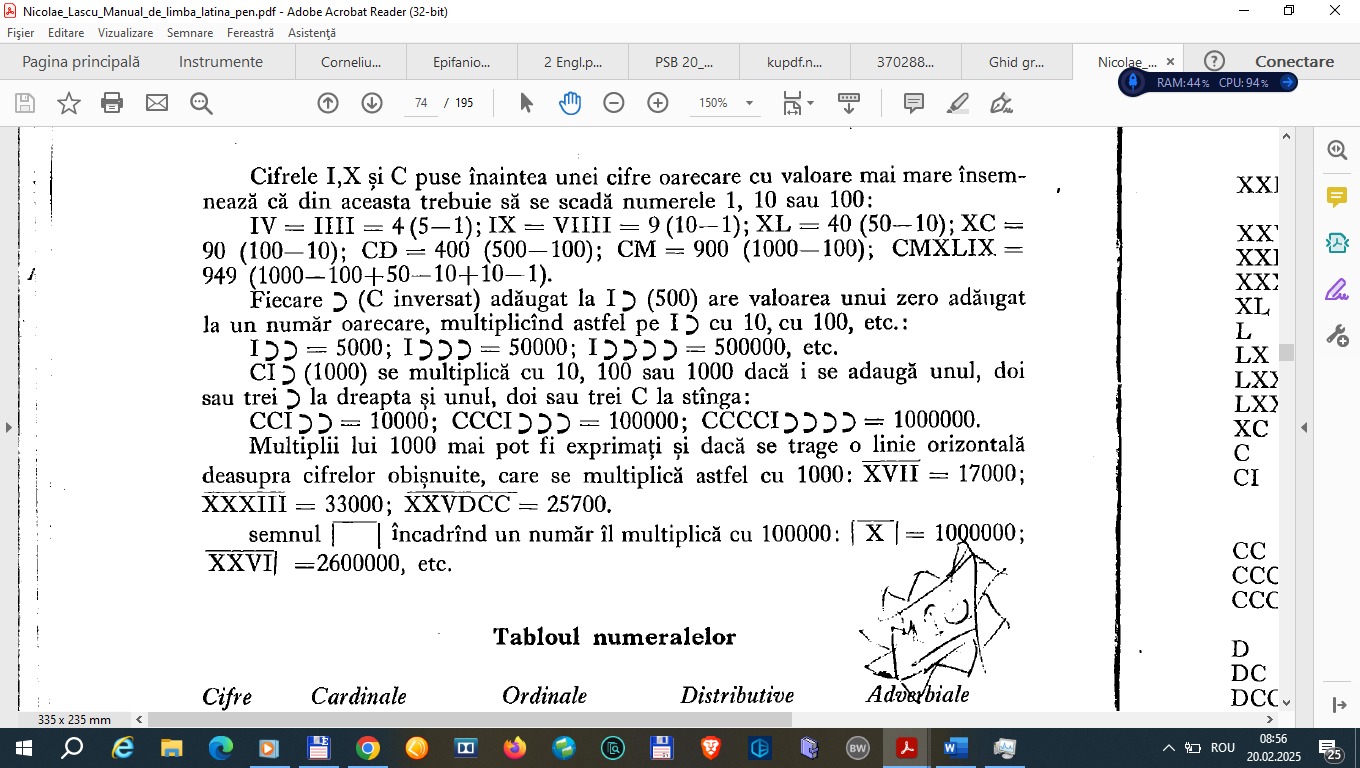
Task: Open the notification center icon
Action: 1330,748
